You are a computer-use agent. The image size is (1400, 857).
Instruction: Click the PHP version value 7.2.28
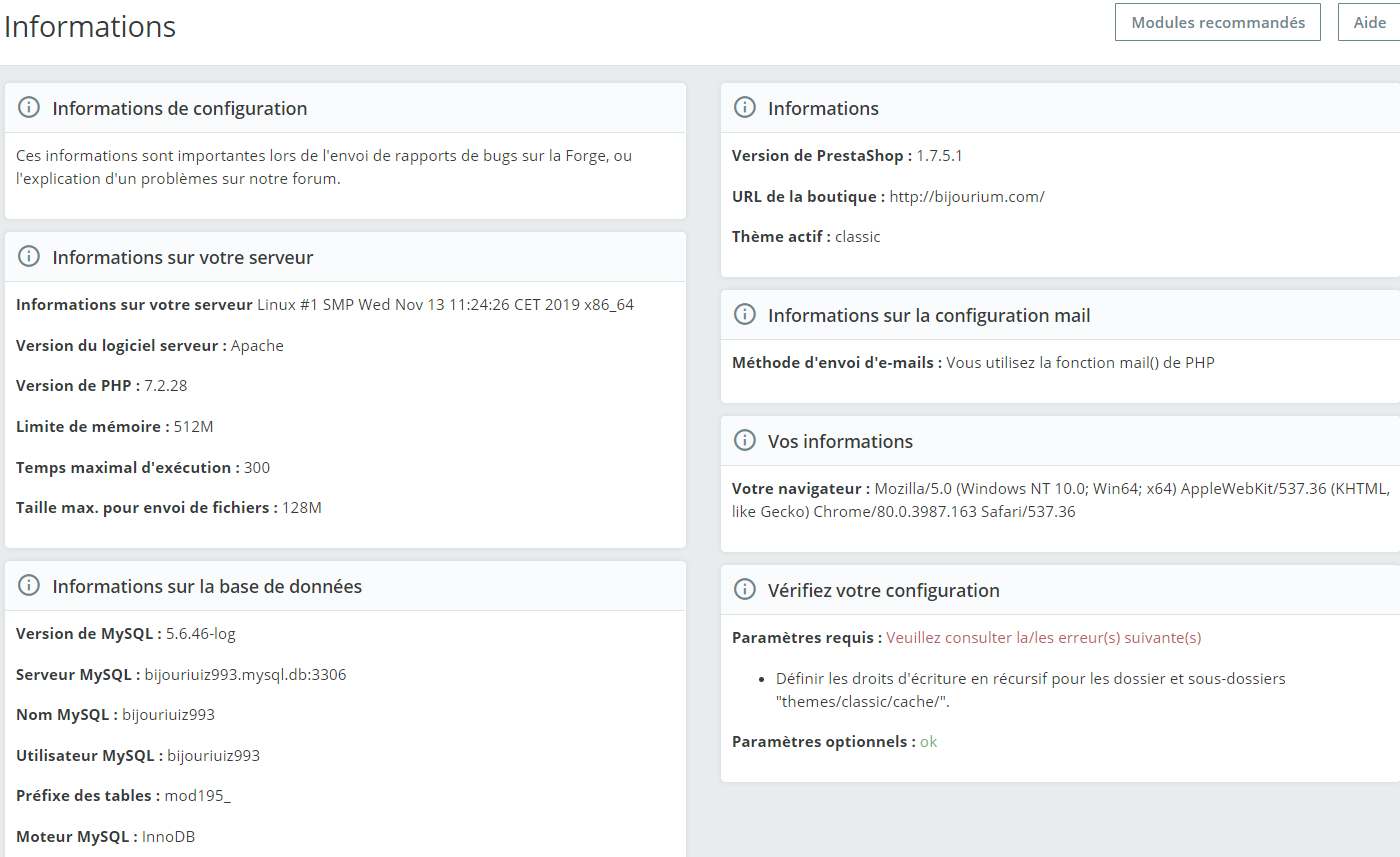point(166,386)
